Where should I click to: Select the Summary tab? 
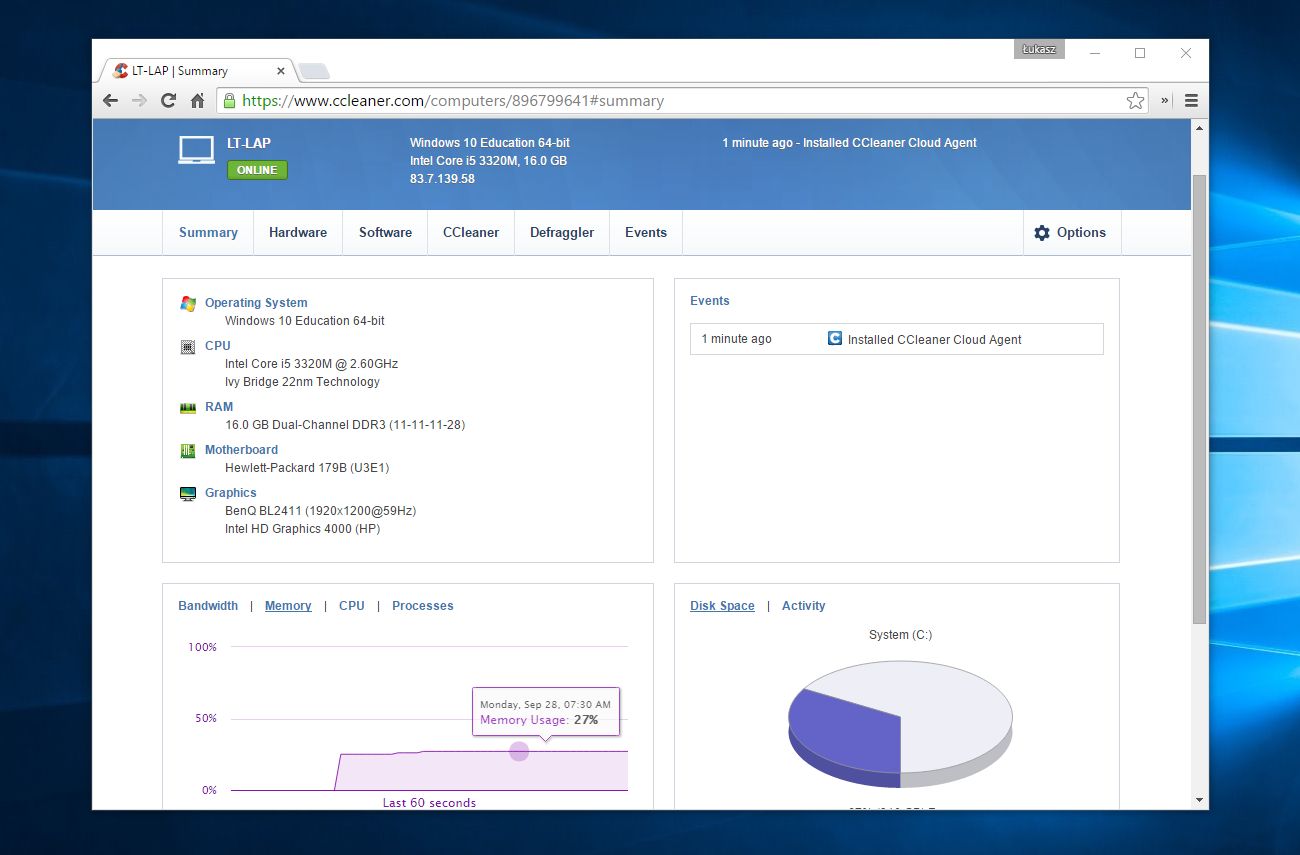click(x=208, y=232)
